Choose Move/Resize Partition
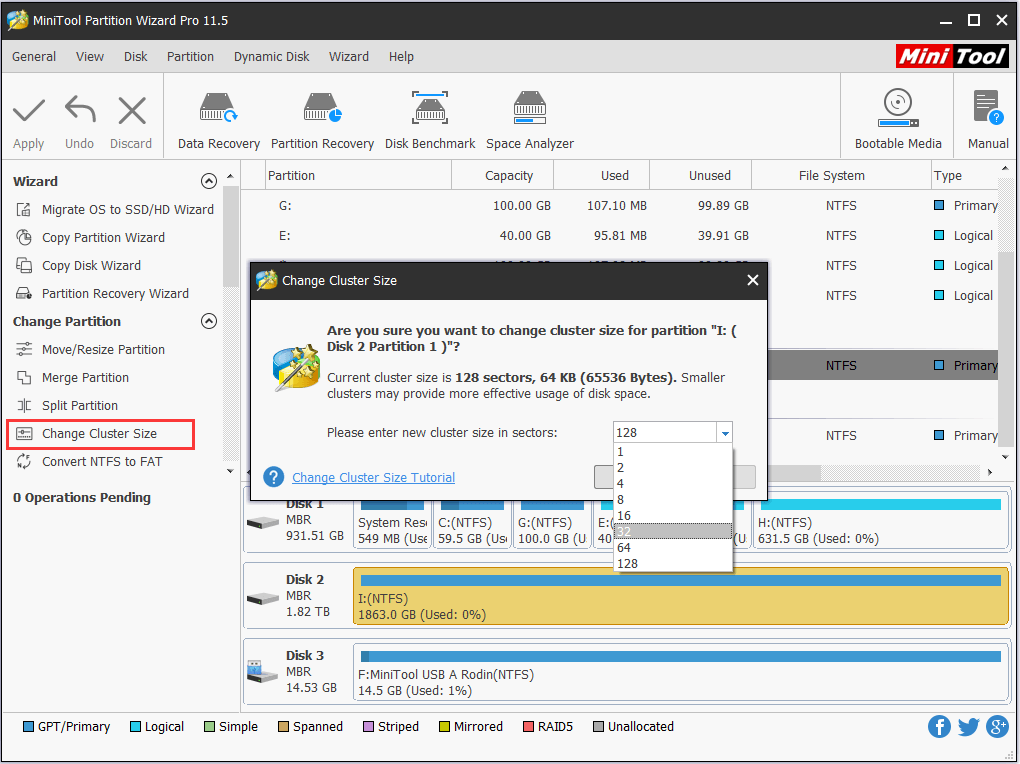The height and width of the screenshot is (764, 1020). [90, 349]
